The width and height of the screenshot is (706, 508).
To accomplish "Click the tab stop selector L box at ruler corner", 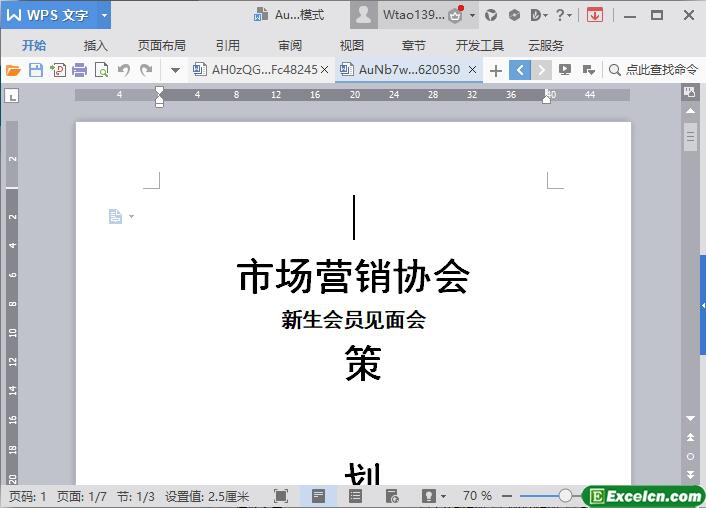I will (12, 95).
